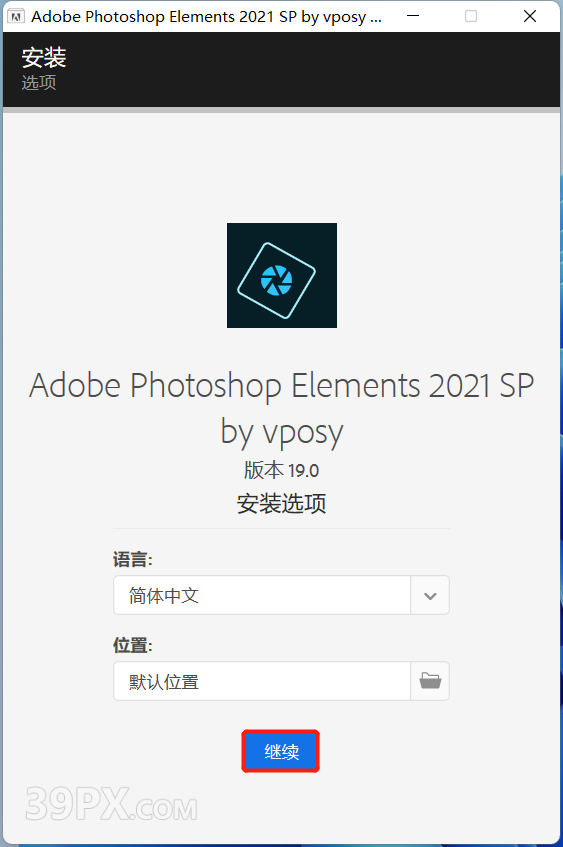Click the 选项 subtitle in header
The width and height of the screenshot is (563, 847).
39,83
